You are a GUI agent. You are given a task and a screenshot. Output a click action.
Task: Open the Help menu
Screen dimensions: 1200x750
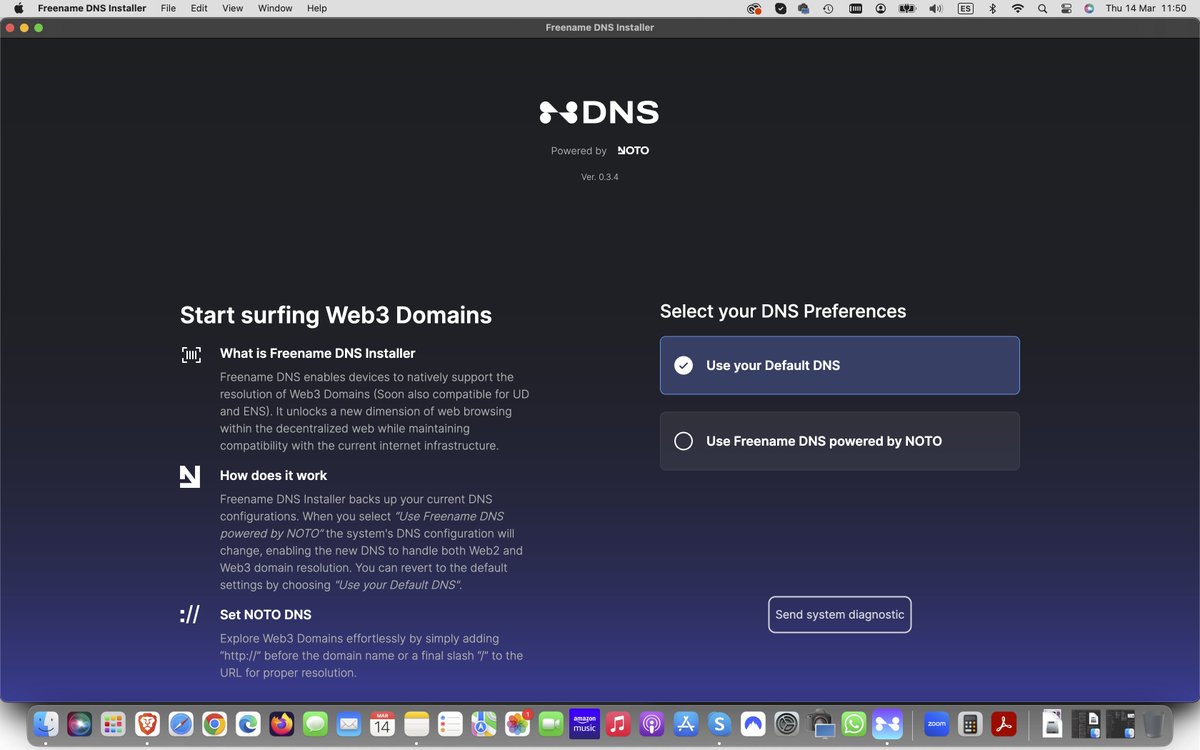(317, 8)
